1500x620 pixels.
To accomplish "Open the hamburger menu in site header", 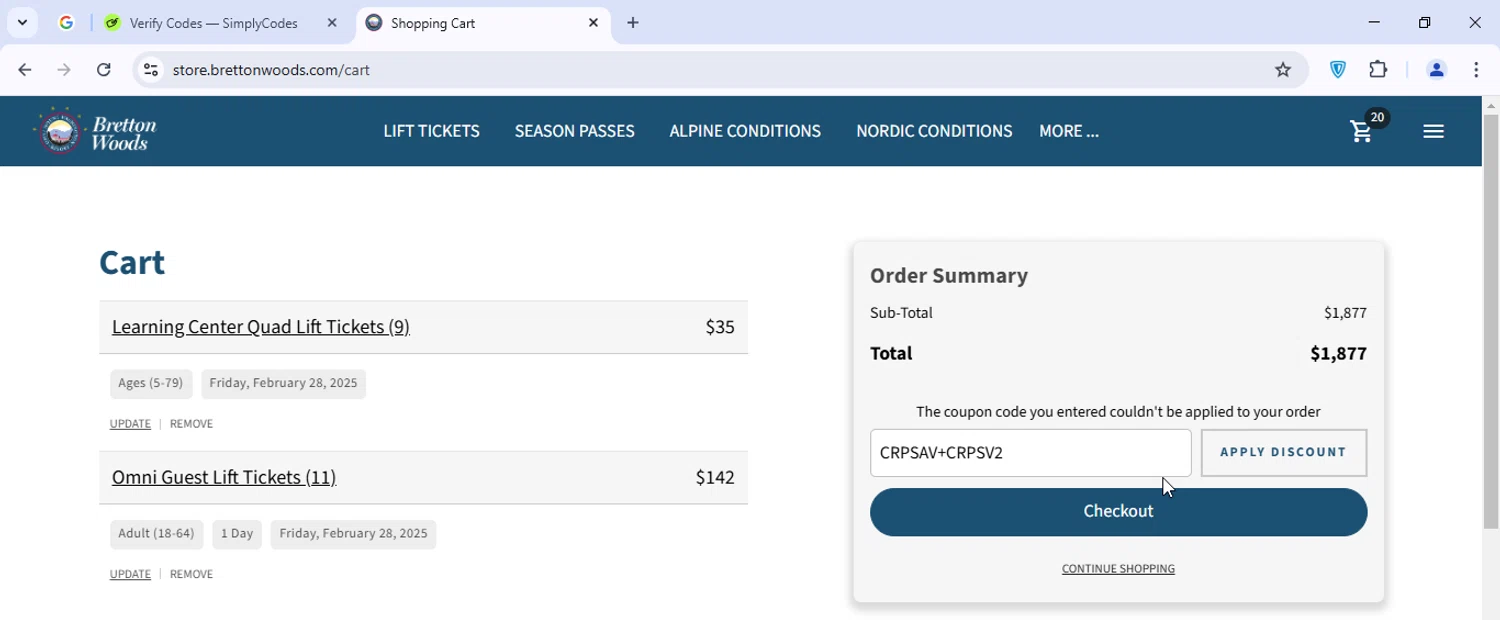I will click(1433, 131).
